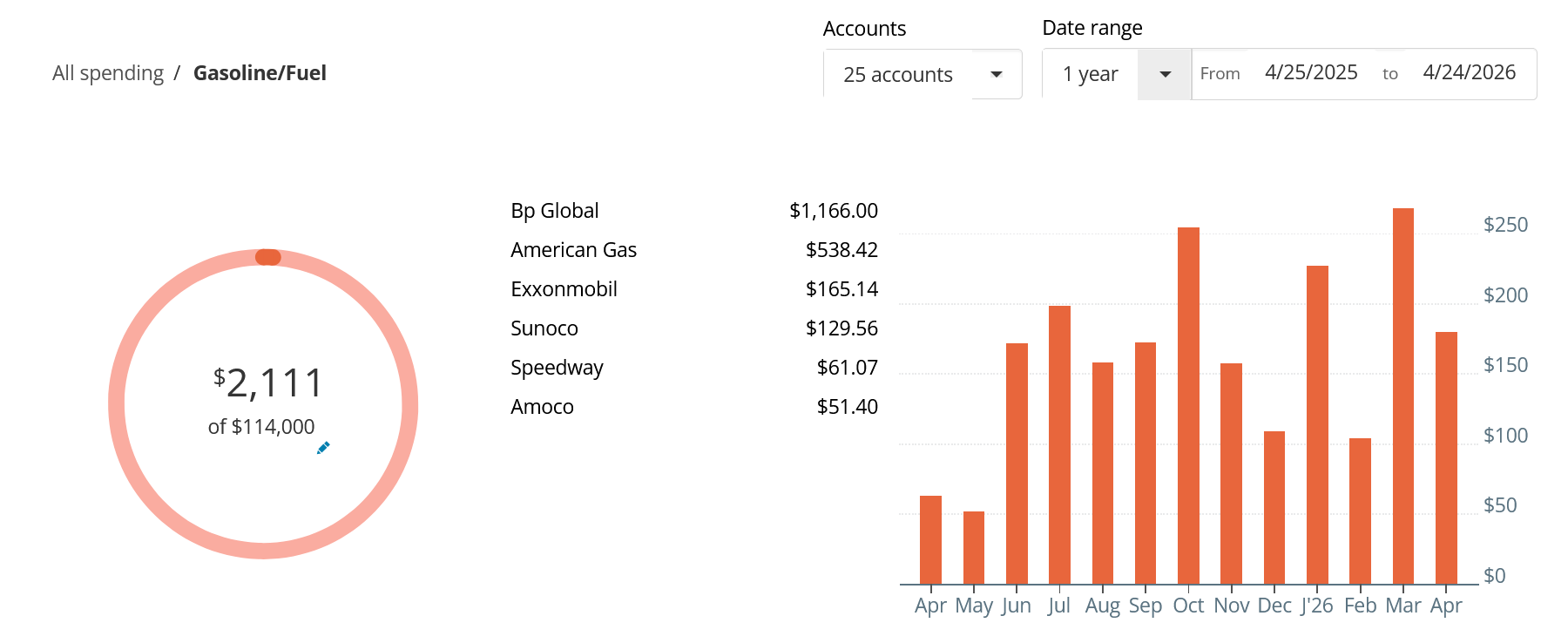Click the end date field 4/24/2026
Image resolution: width=1568 pixels, height=643 pixels.
pos(1469,73)
